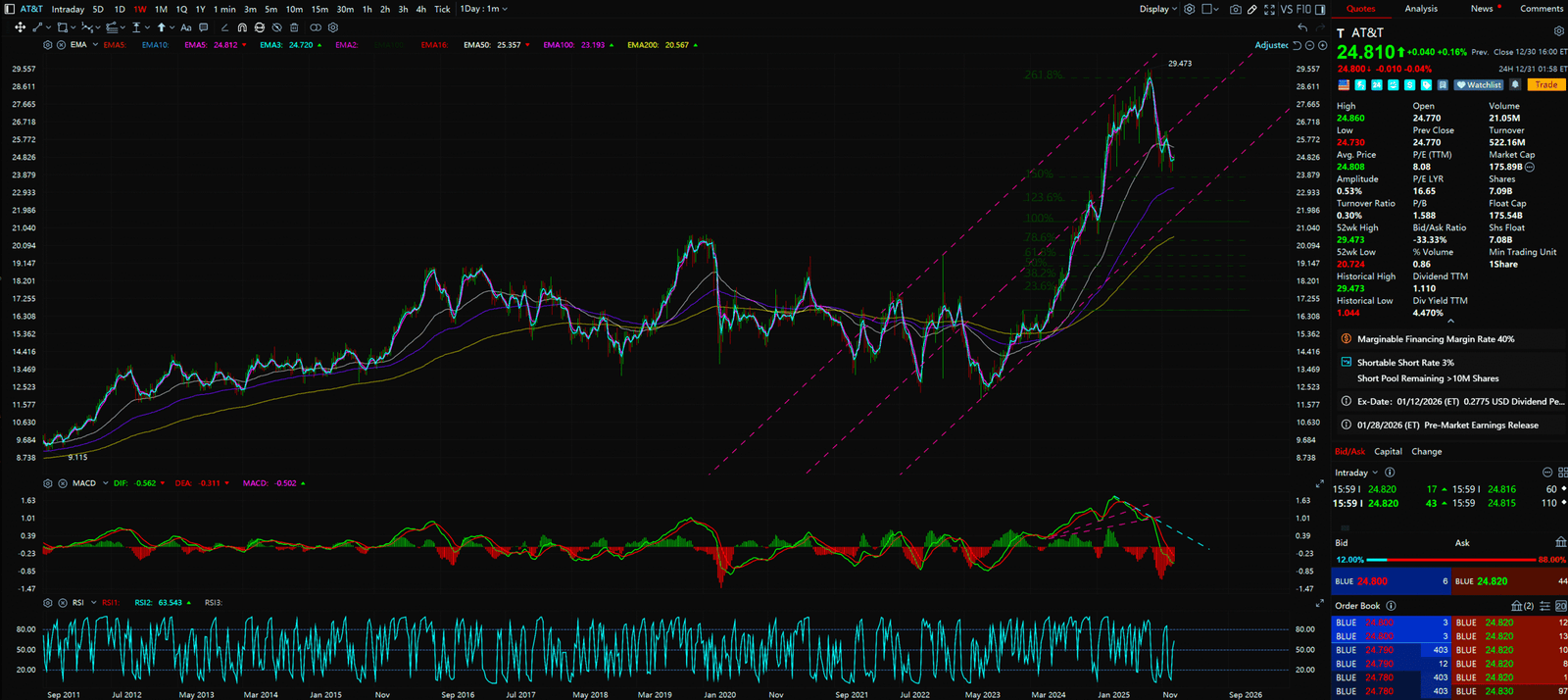Hide all drawings with eye-slash icon
This screenshot has width=1568, height=700.
276,27
